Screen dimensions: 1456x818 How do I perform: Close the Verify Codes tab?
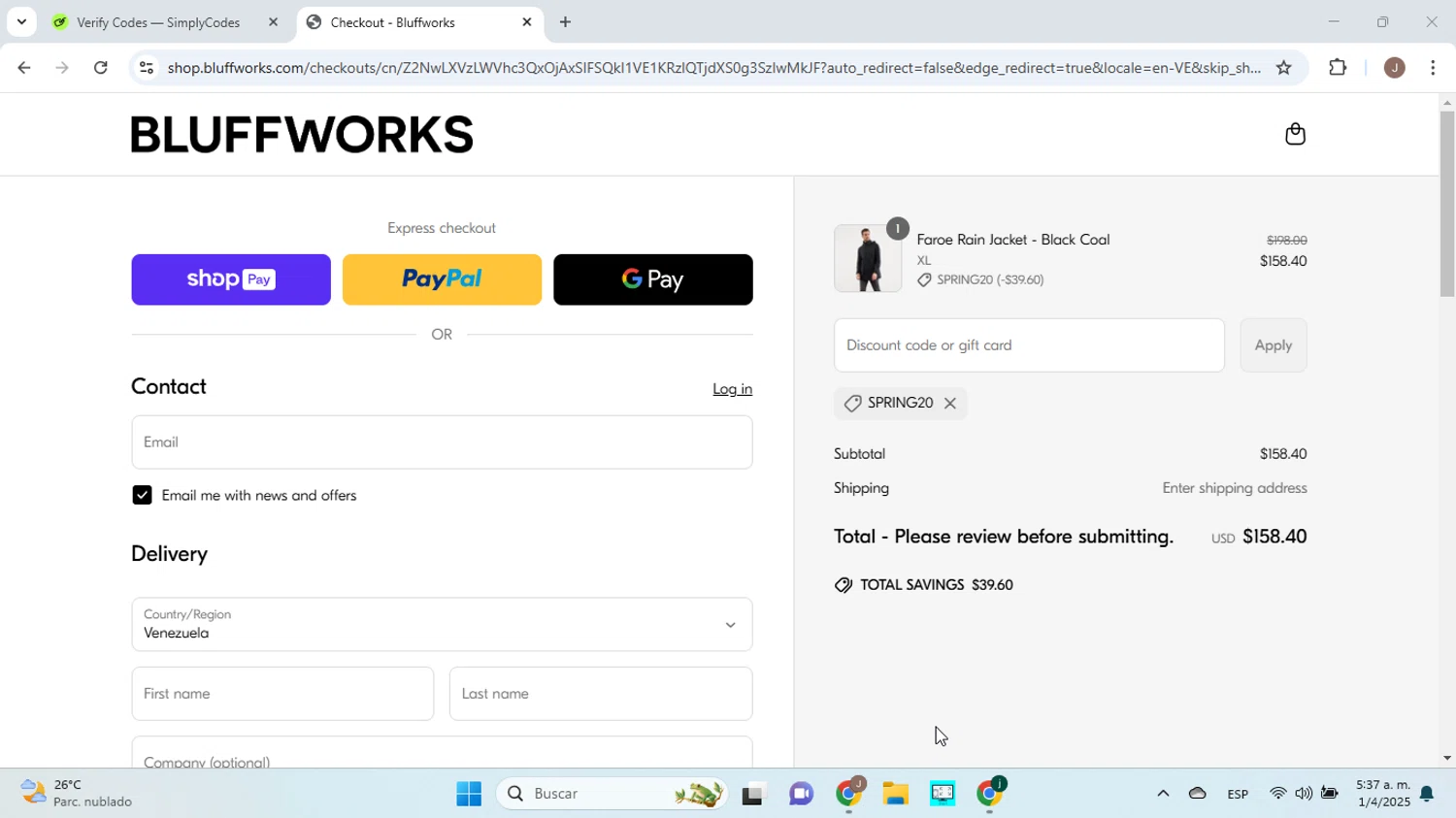tap(273, 22)
